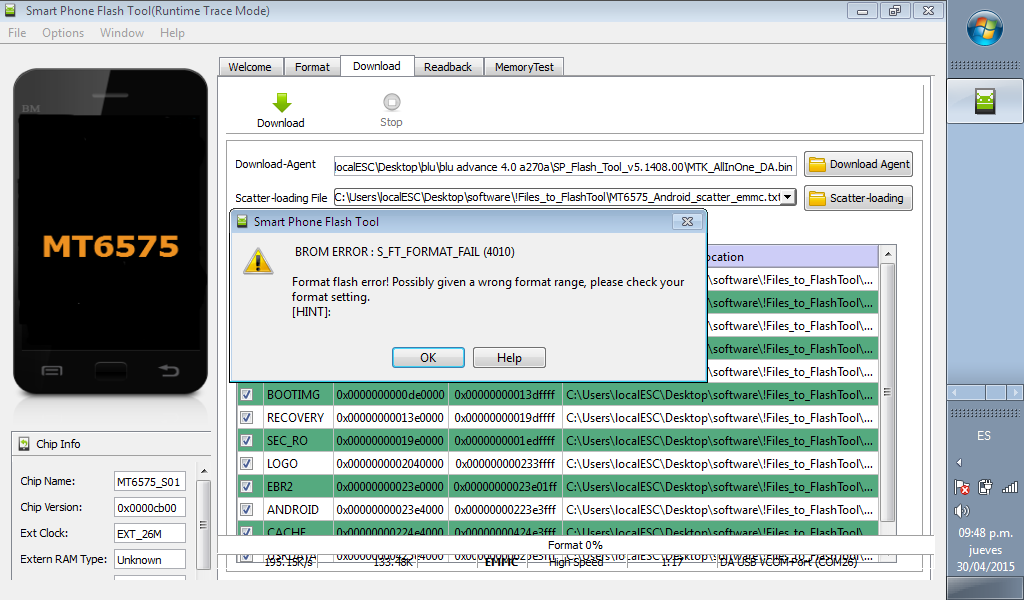
Task: Click the network signal tray icon
Action: pyautogui.click(x=1009, y=487)
